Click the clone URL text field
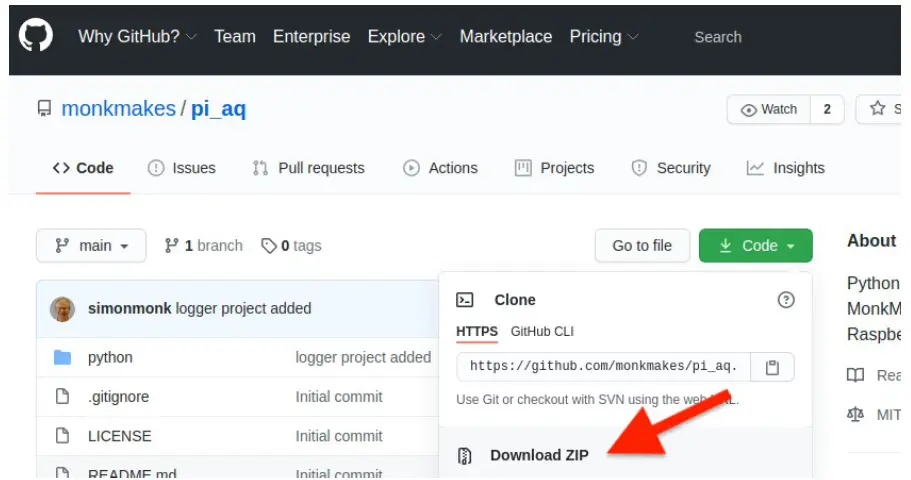This screenshot has width=911, height=480. click(x=604, y=367)
